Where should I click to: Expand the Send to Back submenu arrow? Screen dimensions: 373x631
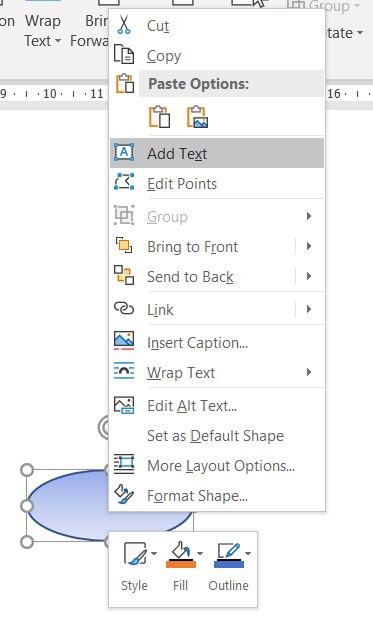[x=309, y=276]
